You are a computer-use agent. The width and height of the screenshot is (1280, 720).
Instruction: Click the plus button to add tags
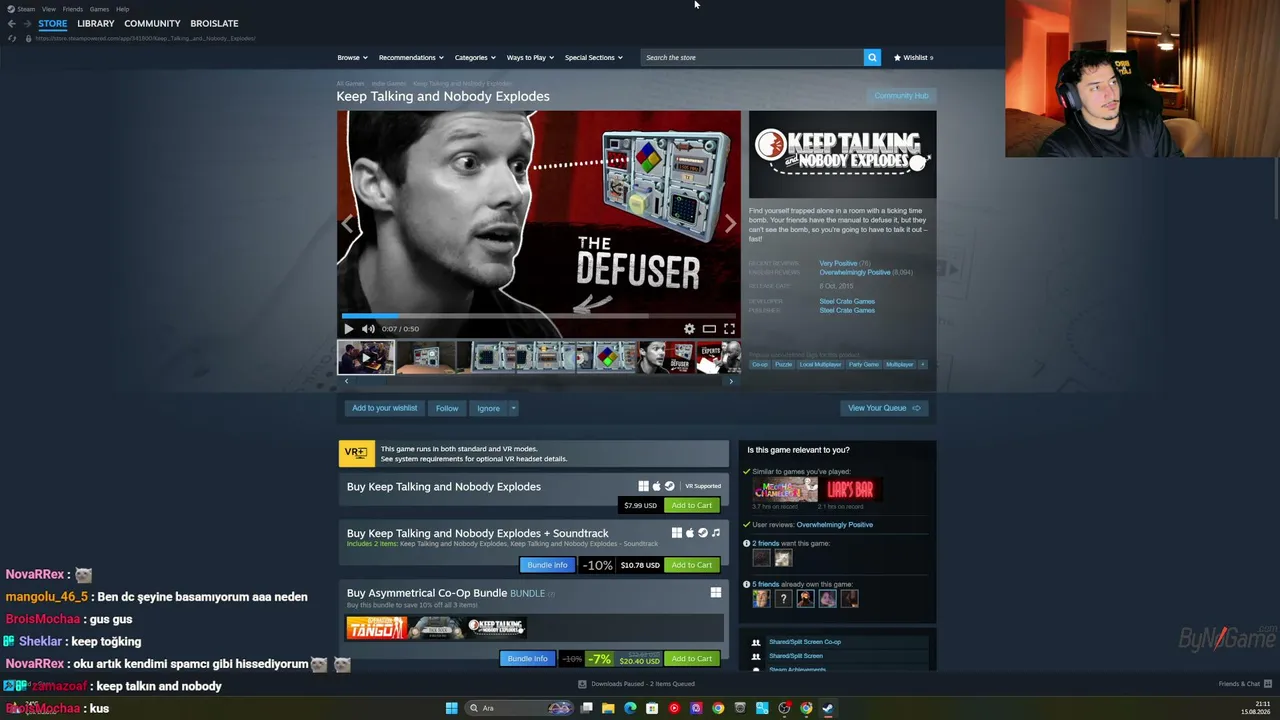[923, 364]
